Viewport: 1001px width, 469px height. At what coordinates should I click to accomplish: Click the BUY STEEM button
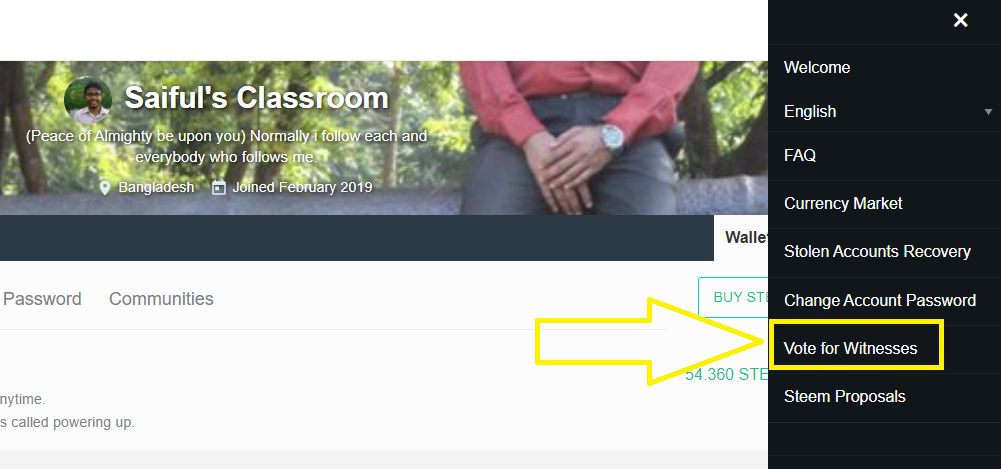pyautogui.click(x=734, y=297)
